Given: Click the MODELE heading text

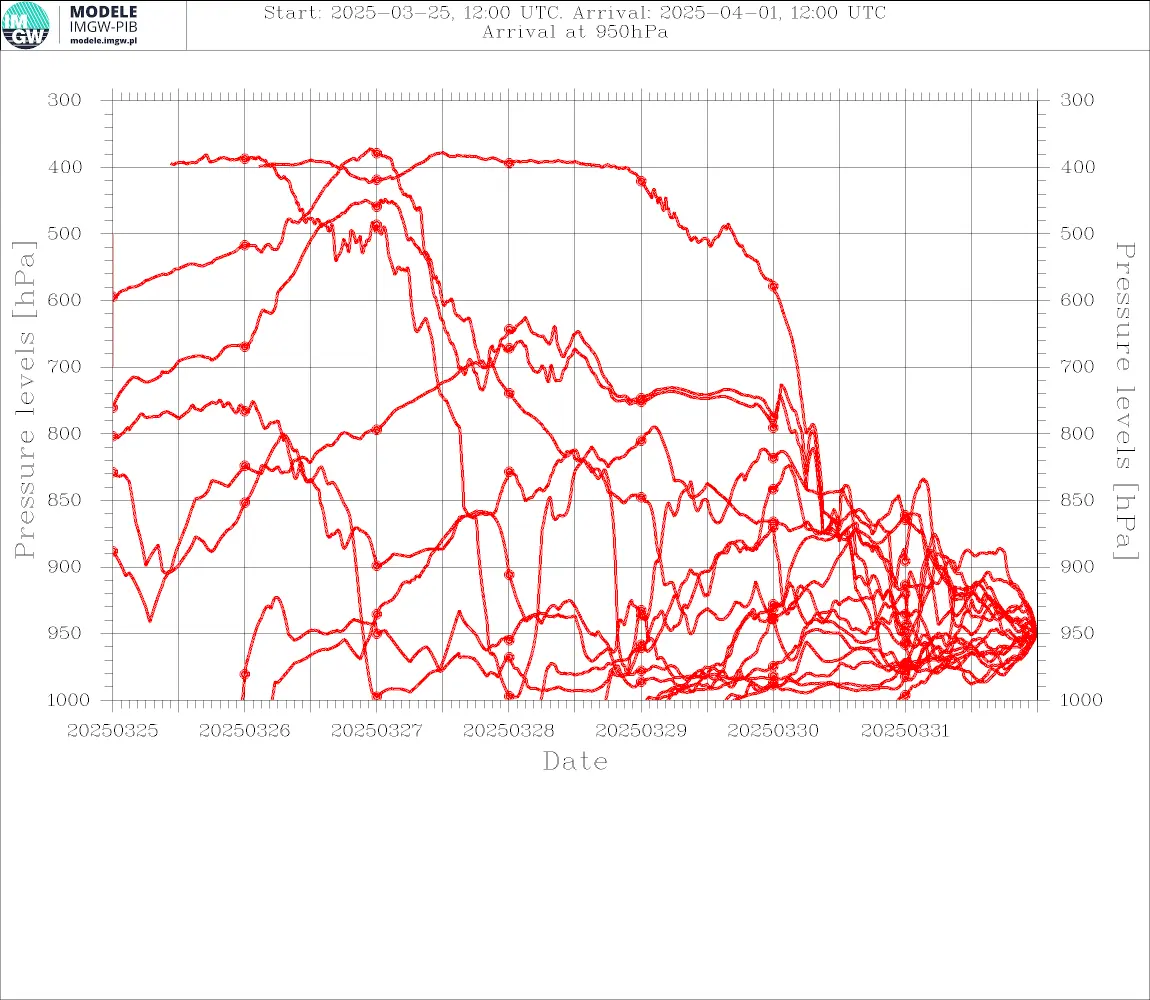Looking at the screenshot, I should tap(103, 12).
